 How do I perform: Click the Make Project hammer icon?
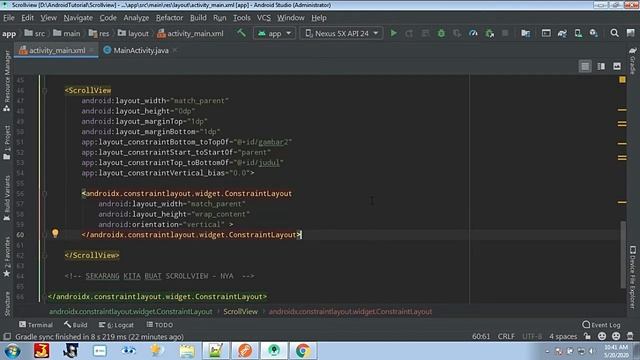pos(241,33)
